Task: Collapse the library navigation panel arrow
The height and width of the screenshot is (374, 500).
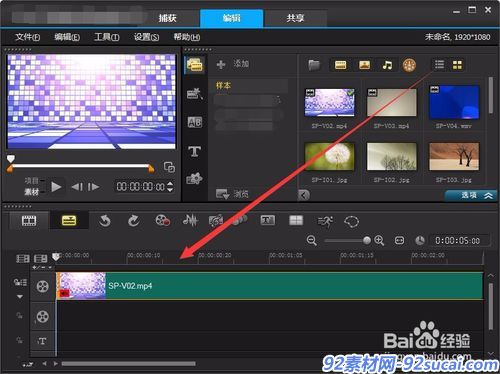Action: (x=304, y=195)
